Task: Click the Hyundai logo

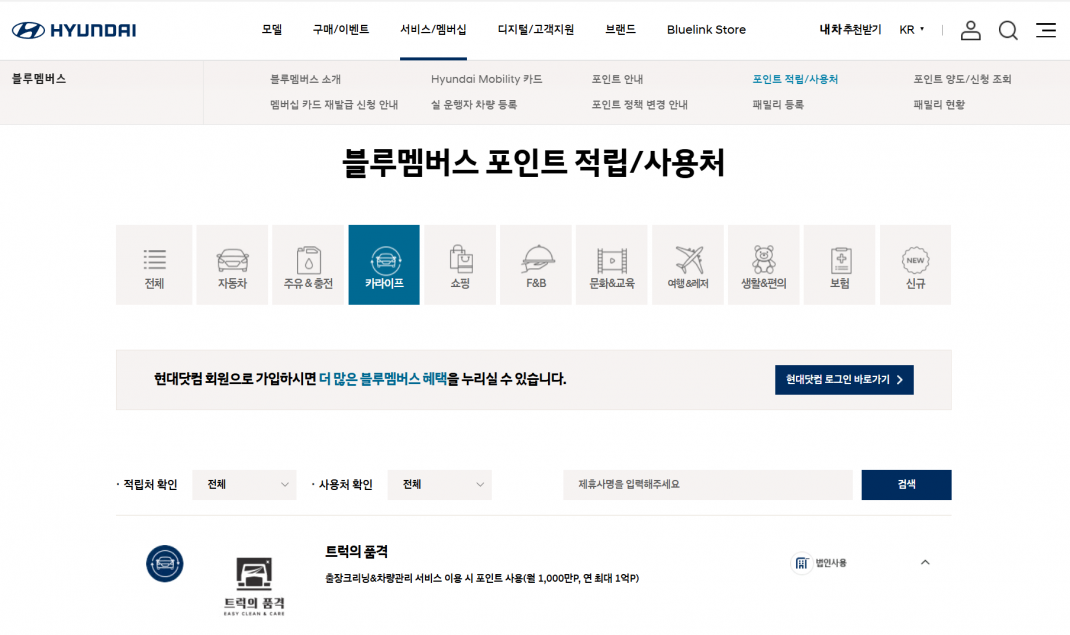Action: (74, 30)
